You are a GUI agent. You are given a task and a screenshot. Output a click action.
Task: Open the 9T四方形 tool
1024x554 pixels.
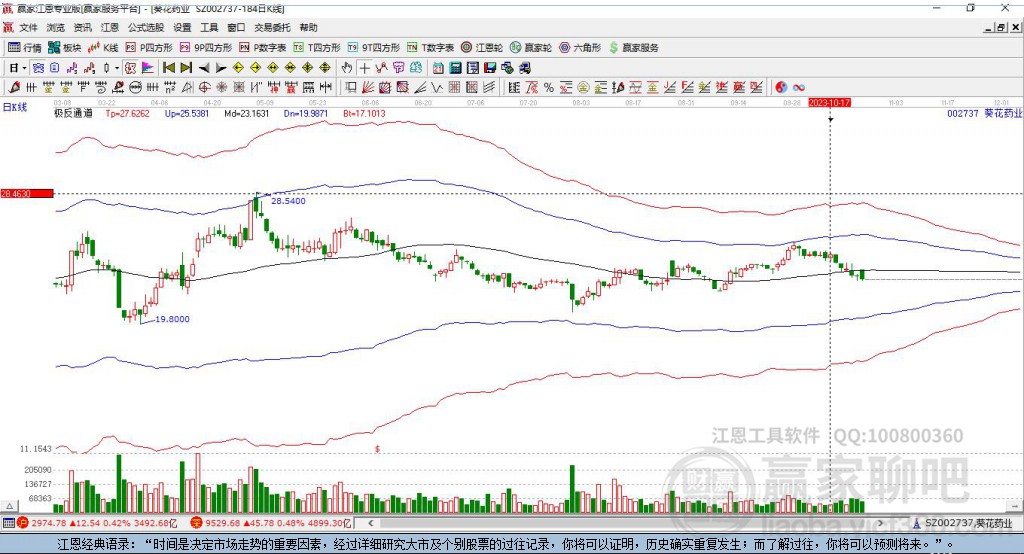pyautogui.click(x=374, y=48)
